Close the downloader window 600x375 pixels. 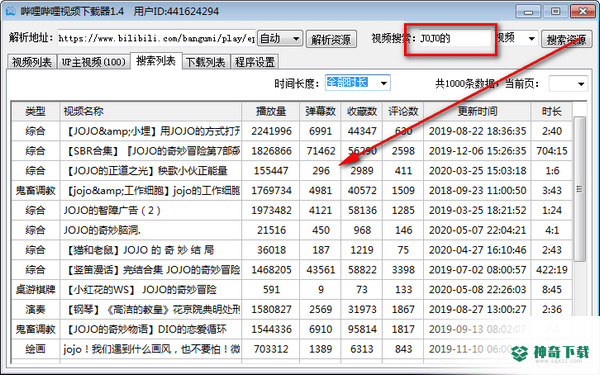582,11
